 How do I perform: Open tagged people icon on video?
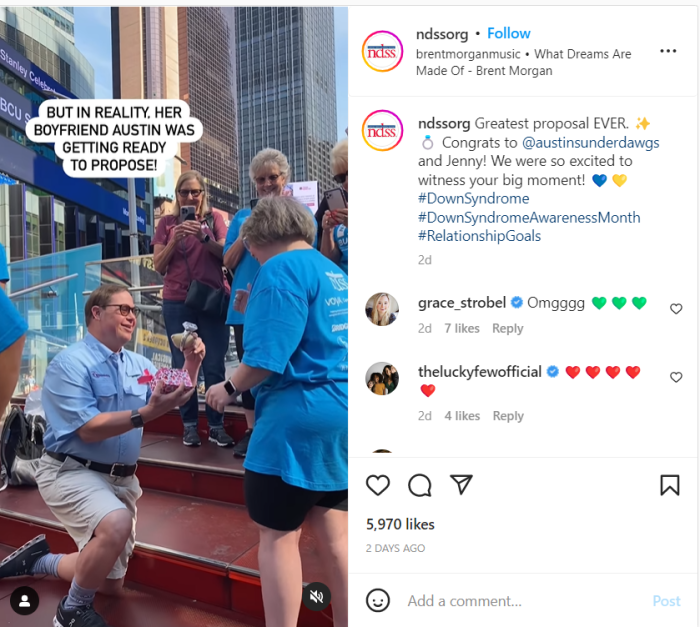pyautogui.click(x=25, y=601)
